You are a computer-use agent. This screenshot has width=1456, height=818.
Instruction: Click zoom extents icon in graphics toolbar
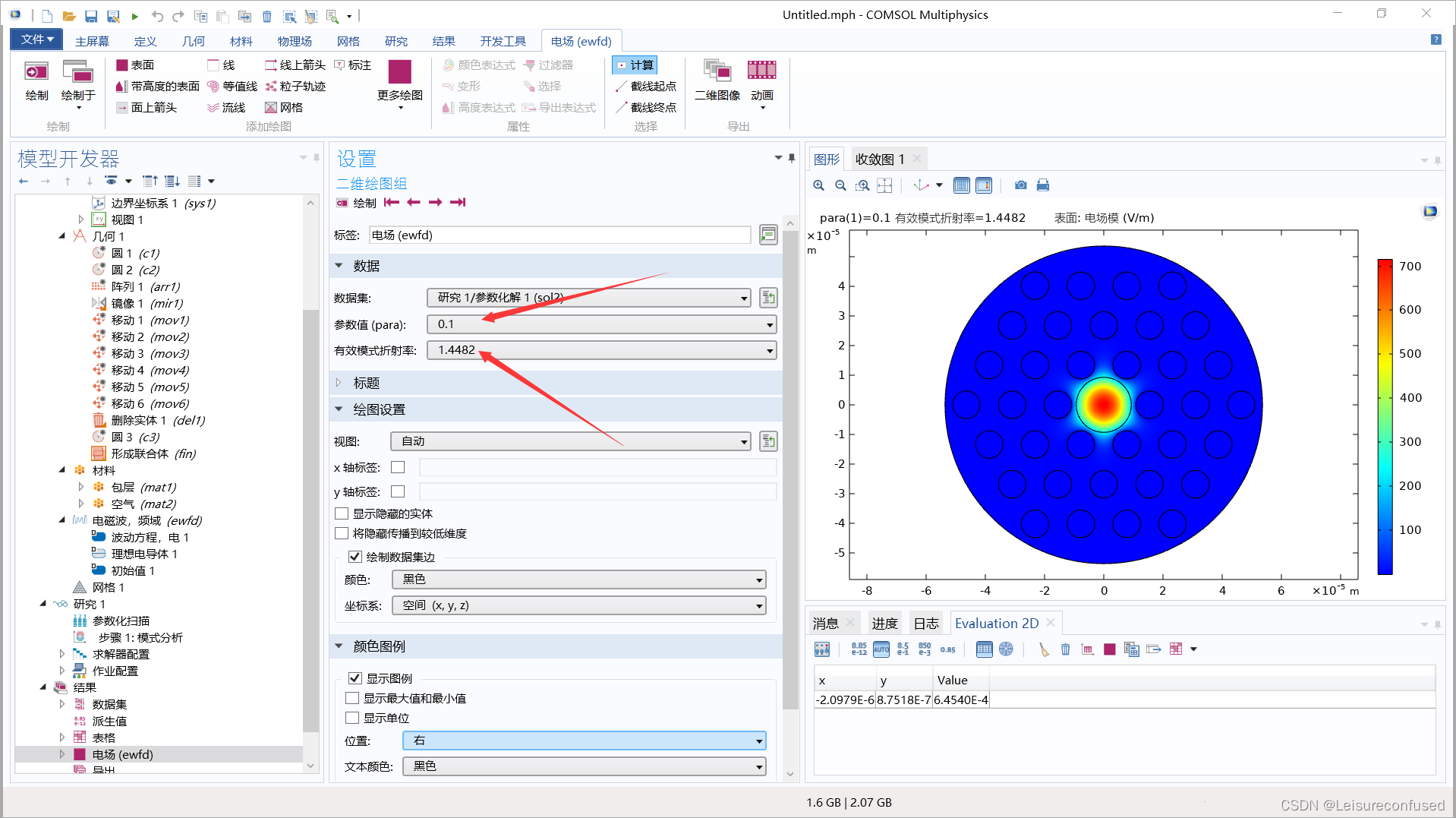[884, 185]
